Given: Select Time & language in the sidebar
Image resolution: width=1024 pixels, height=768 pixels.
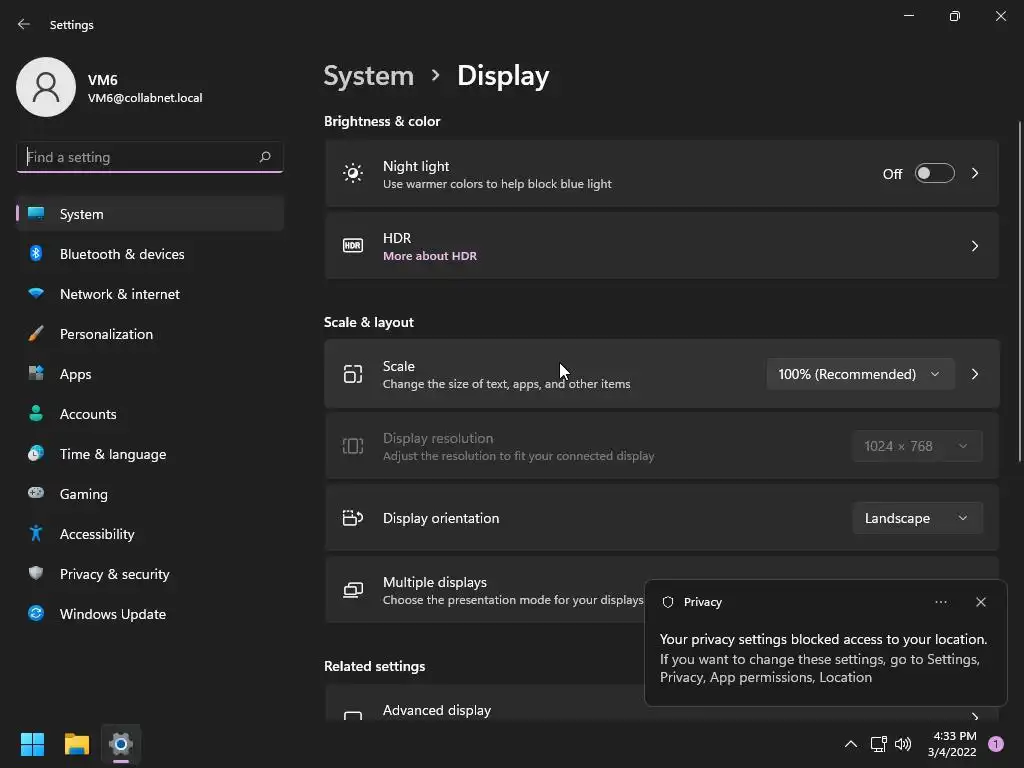Looking at the screenshot, I should (x=113, y=454).
